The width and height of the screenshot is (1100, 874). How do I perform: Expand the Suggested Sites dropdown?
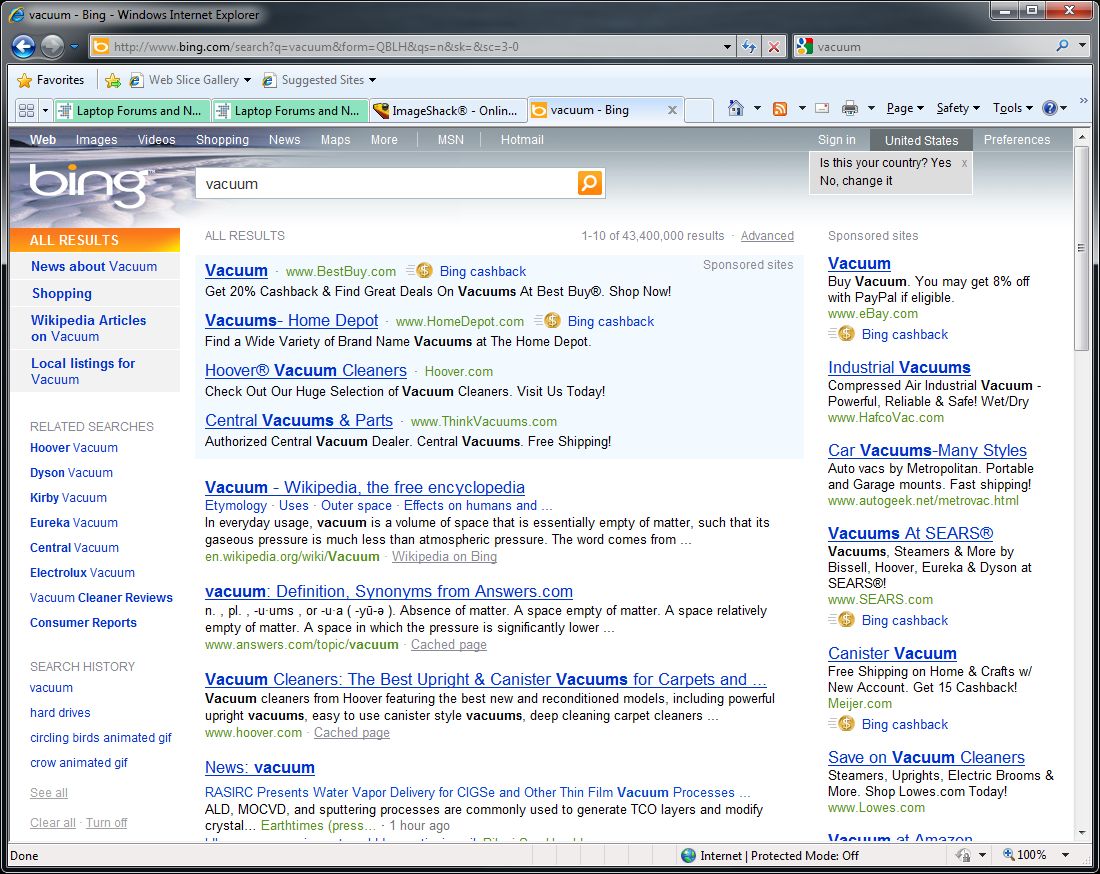click(373, 80)
